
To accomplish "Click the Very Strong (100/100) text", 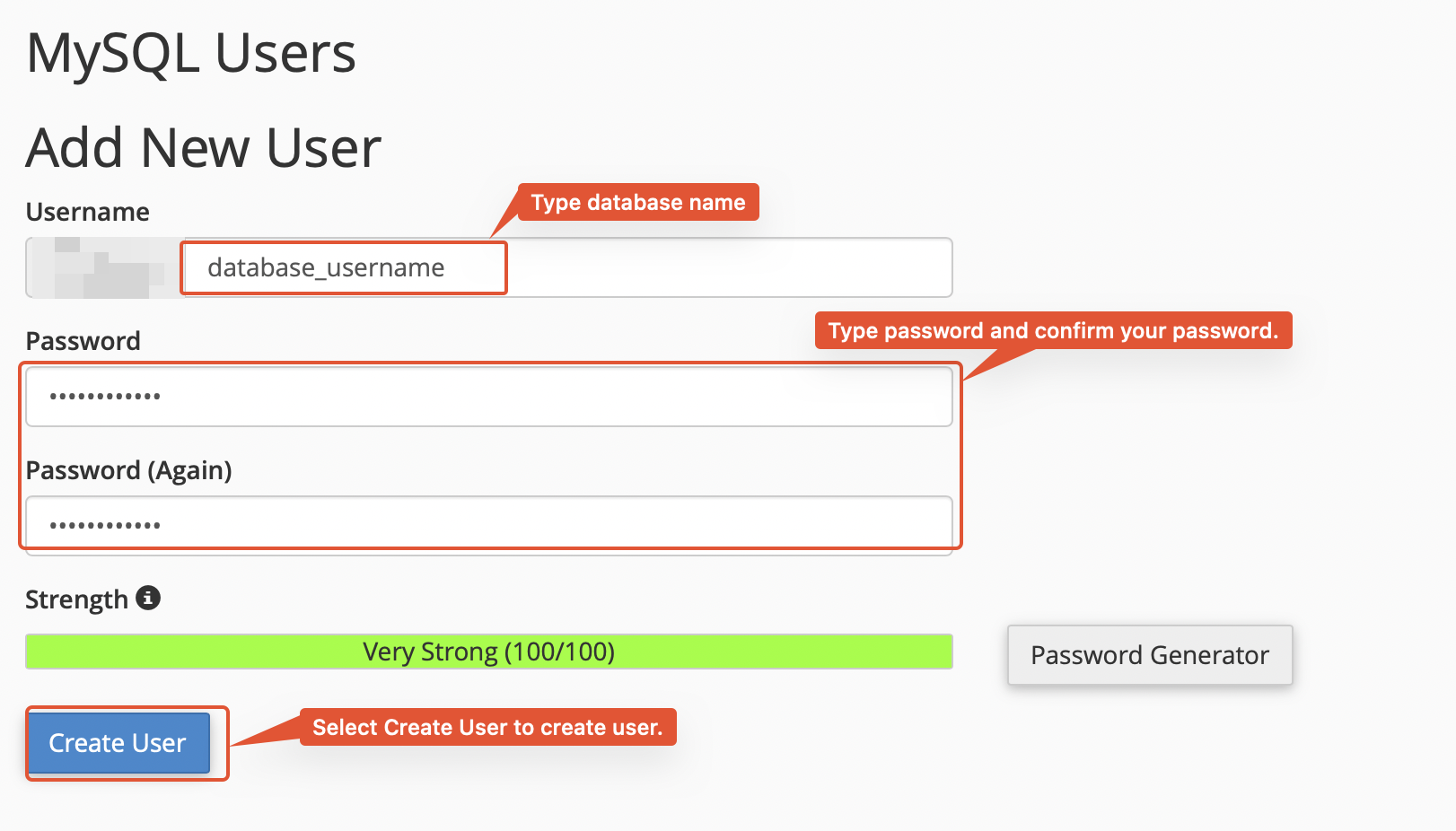I will (x=488, y=652).
